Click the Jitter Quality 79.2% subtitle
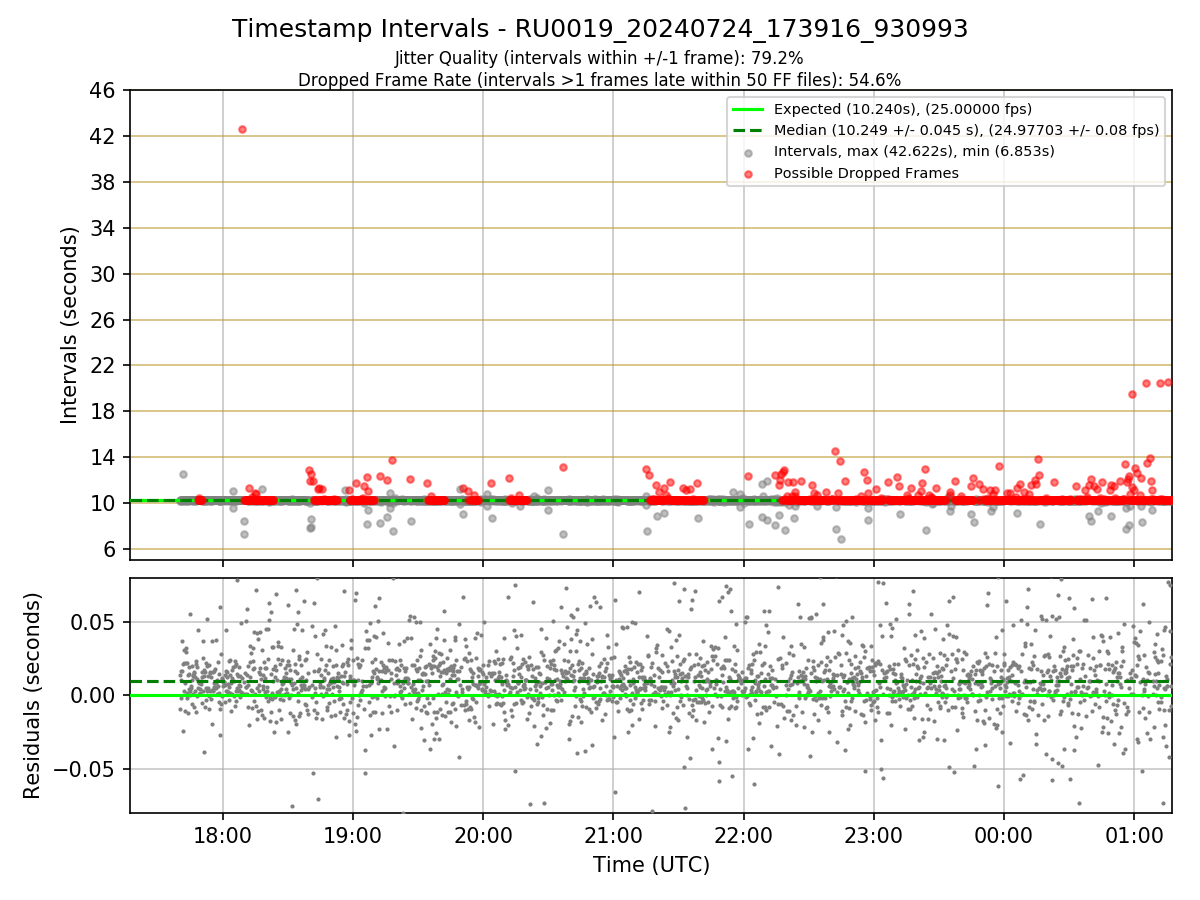This screenshot has height=900, width=1200. tap(599, 58)
